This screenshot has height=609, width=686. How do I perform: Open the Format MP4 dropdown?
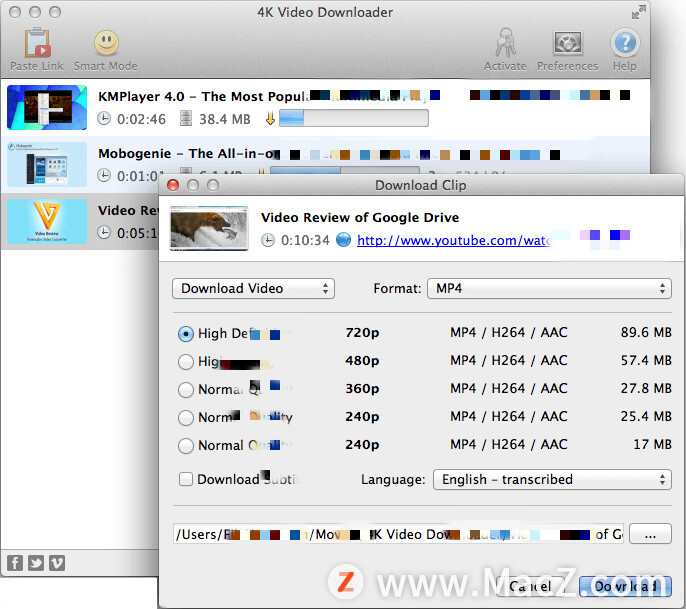(x=549, y=289)
